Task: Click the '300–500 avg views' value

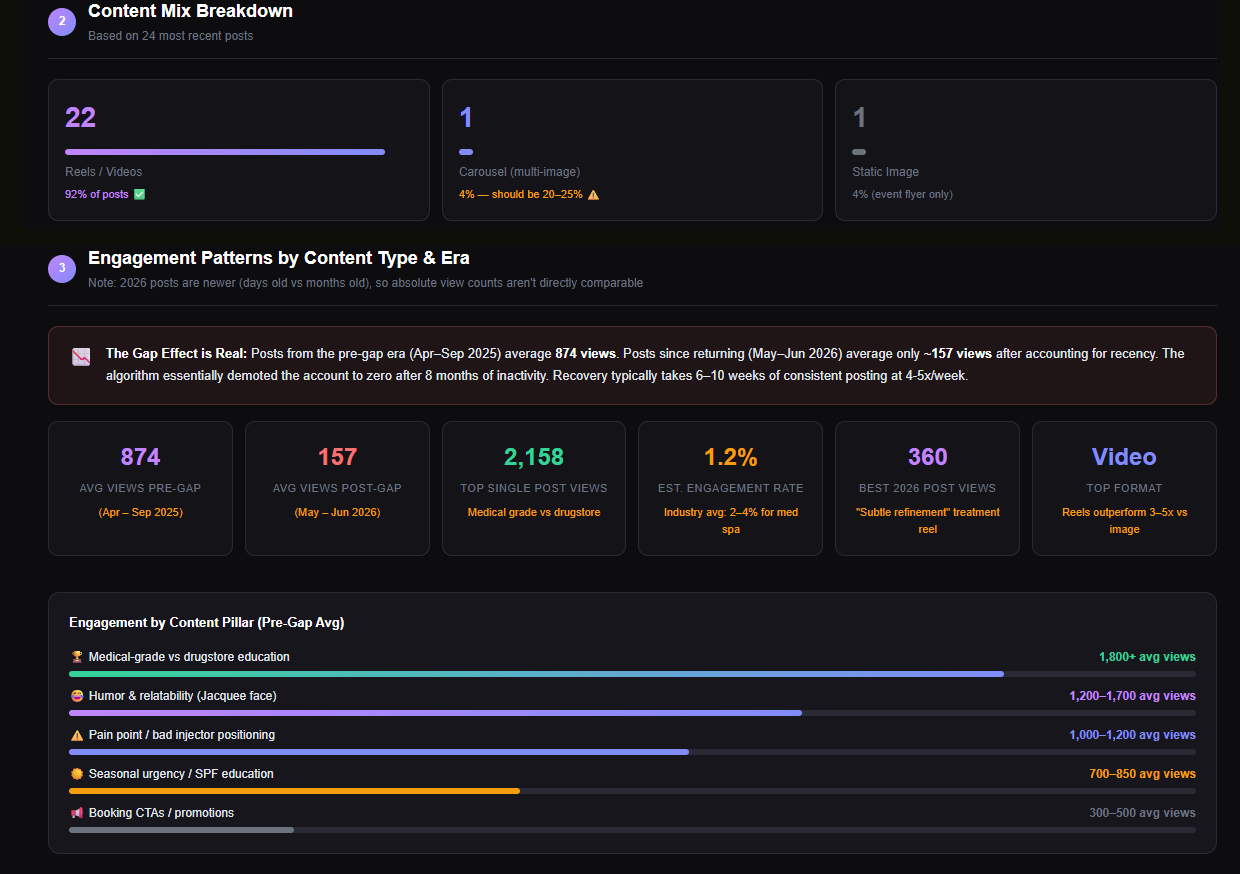Action: coord(1142,813)
